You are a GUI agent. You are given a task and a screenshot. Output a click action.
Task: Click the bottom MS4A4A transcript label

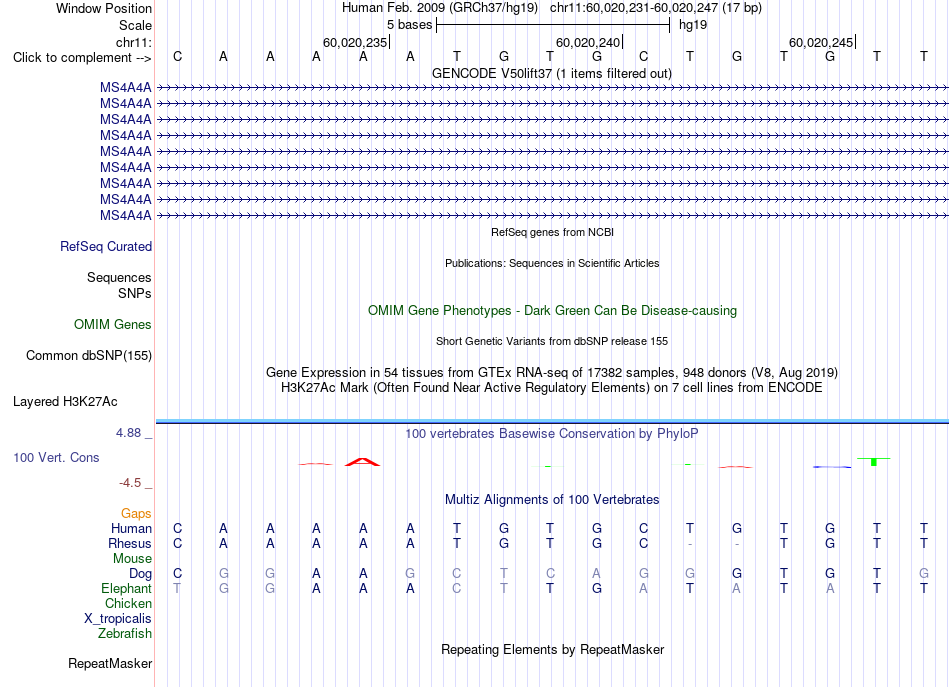tap(125, 215)
